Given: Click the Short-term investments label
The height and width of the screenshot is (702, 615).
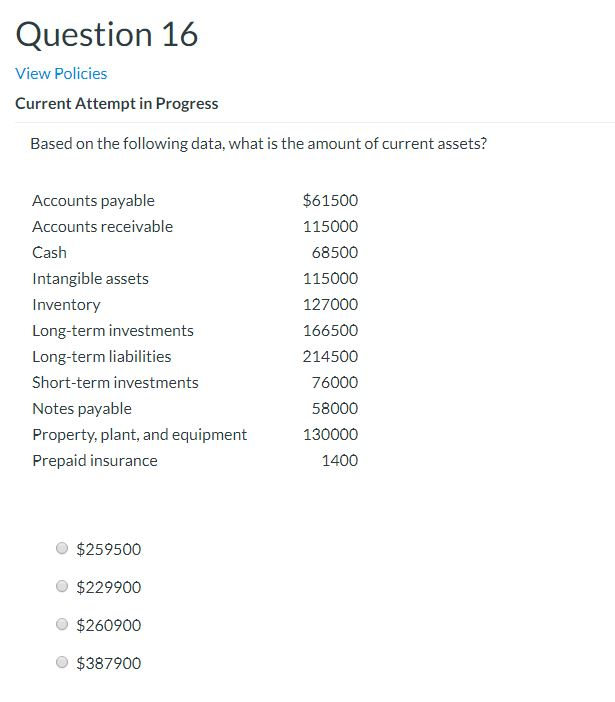Looking at the screenshot, I should point(115,382).
